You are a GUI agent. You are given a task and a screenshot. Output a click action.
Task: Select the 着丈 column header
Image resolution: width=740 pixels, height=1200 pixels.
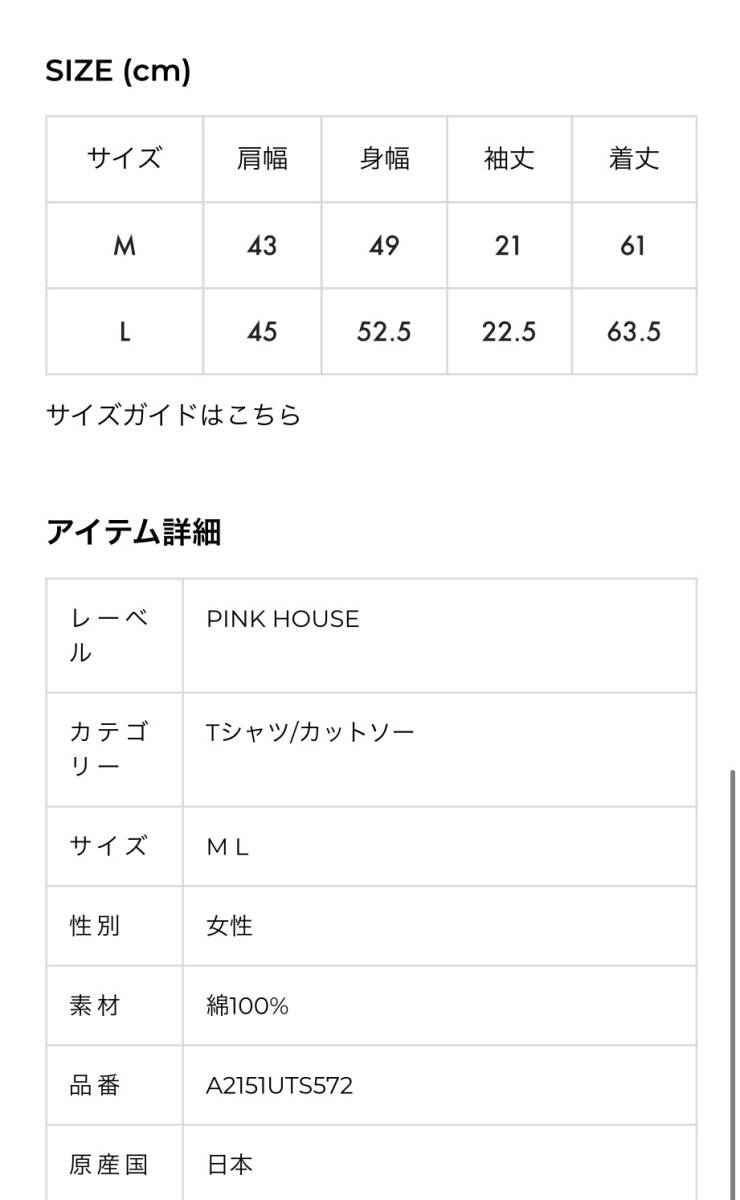[633, 159]
